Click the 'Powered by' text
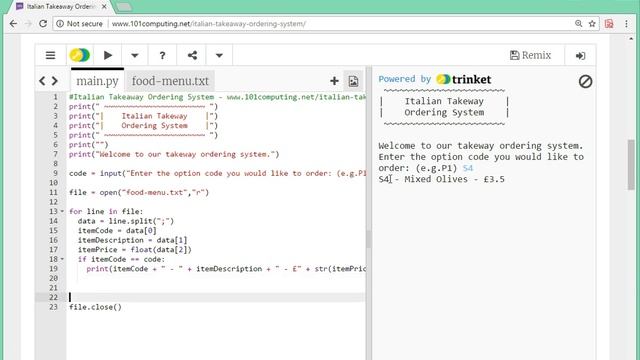Image resolution: width=640 pixels, height=360 pixels. point(404,79)
